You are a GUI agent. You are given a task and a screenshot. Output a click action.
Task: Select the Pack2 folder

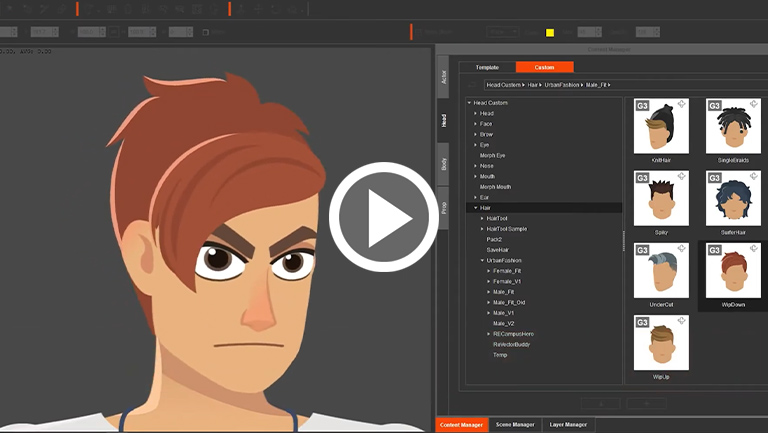tap(494, 240)
